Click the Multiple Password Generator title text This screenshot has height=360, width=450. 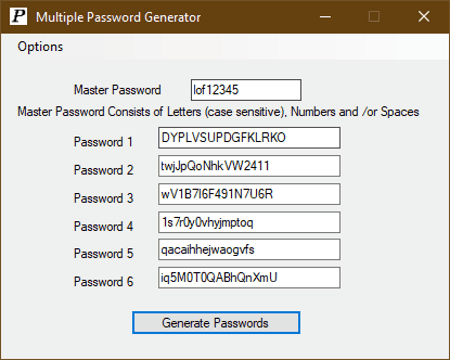[118, 17]
